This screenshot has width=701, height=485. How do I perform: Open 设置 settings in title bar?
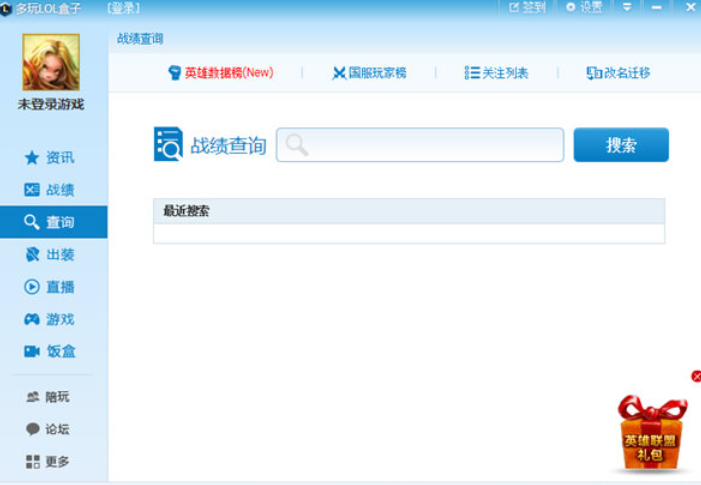pyautogui.click(x=584, y=7)
